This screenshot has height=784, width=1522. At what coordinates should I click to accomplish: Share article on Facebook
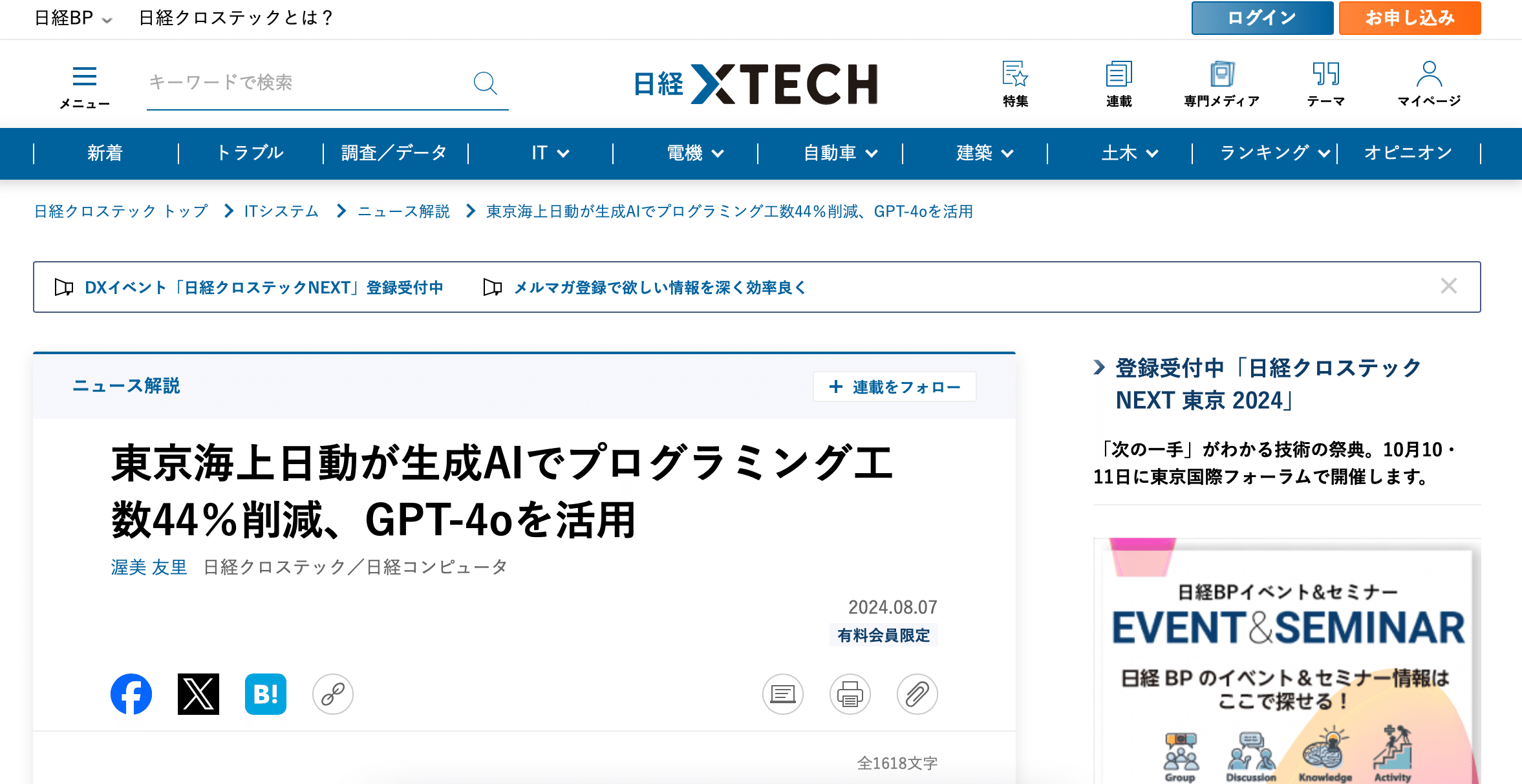(x=131, y=694)
